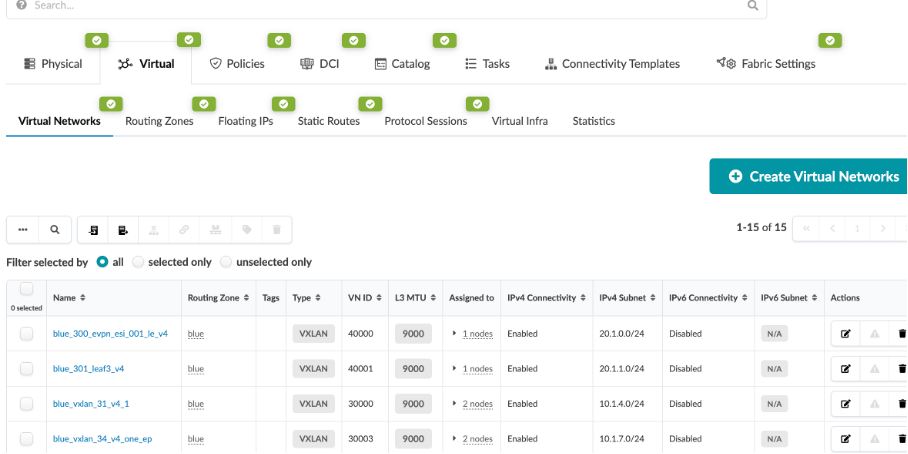
Task: Choose the 'unselected only' filter option
Action: (226, 262)
